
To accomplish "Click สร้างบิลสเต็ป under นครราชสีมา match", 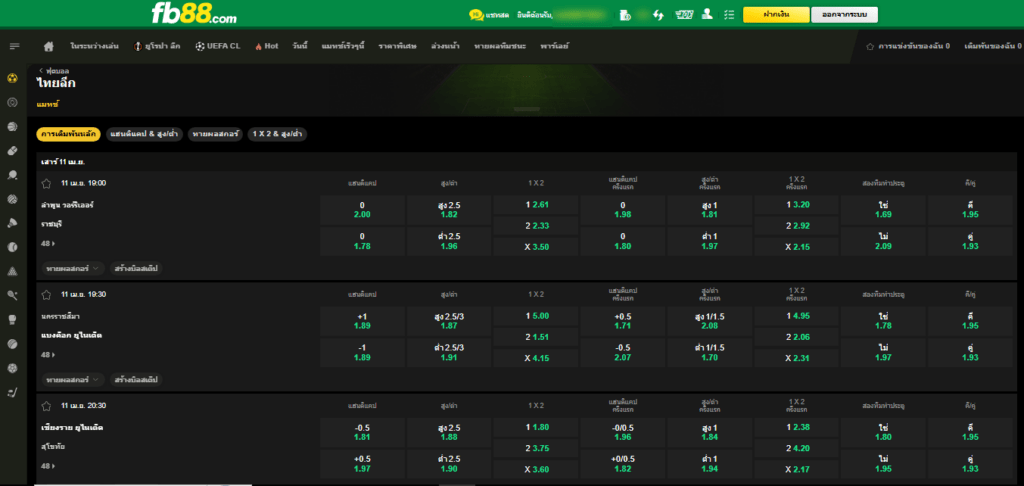I will click(x=136, y=379).
